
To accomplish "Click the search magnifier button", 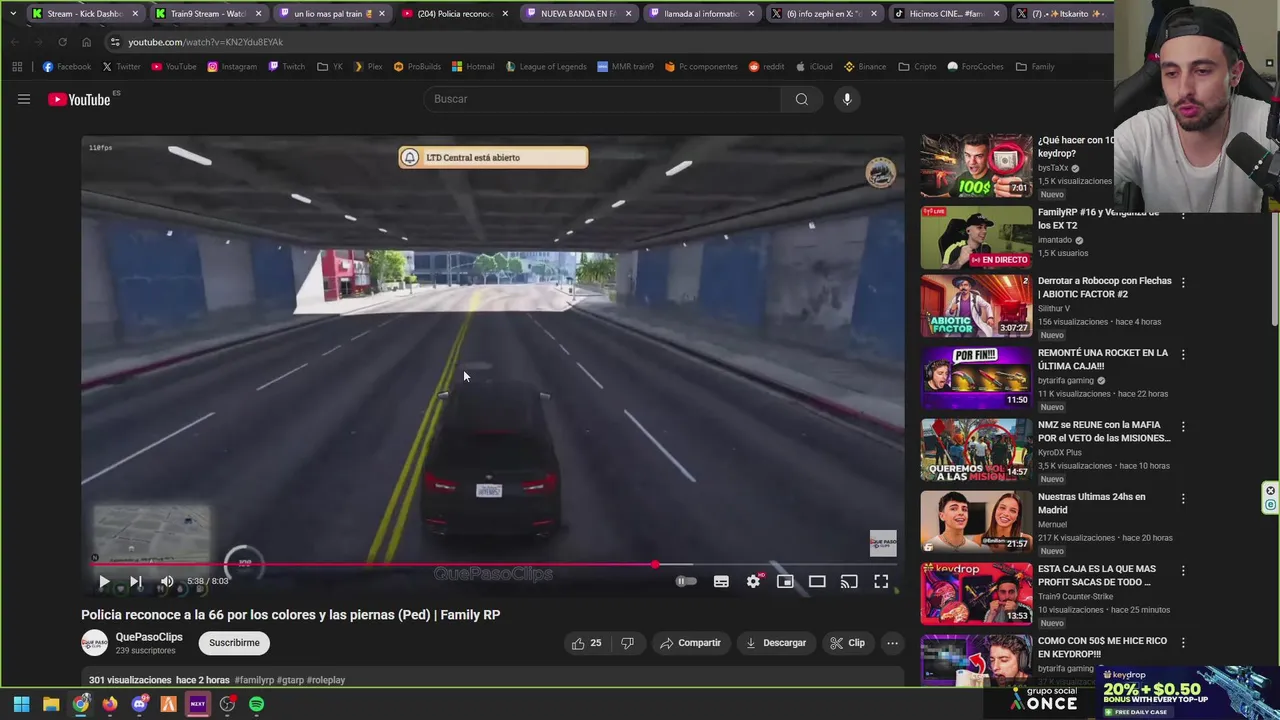I will tap(802, 99).
